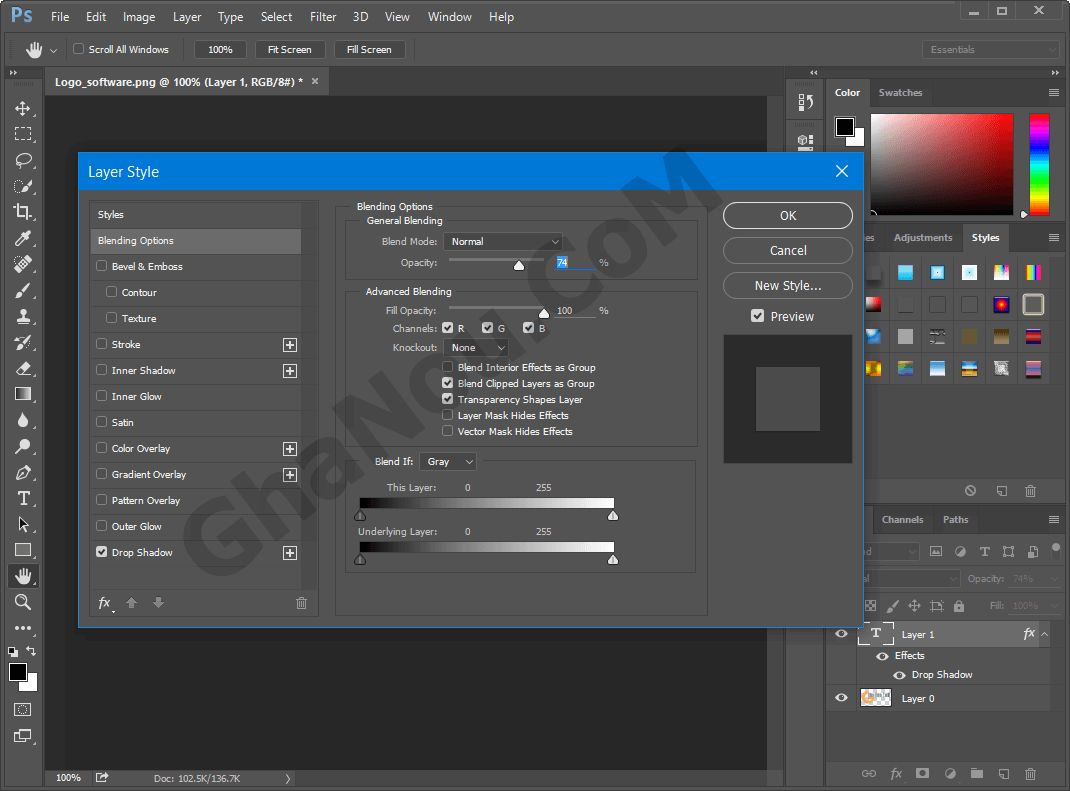1070x791 pixels.
Task: Click the Fill Opacity slider handle
Action: tap(544, 313)
